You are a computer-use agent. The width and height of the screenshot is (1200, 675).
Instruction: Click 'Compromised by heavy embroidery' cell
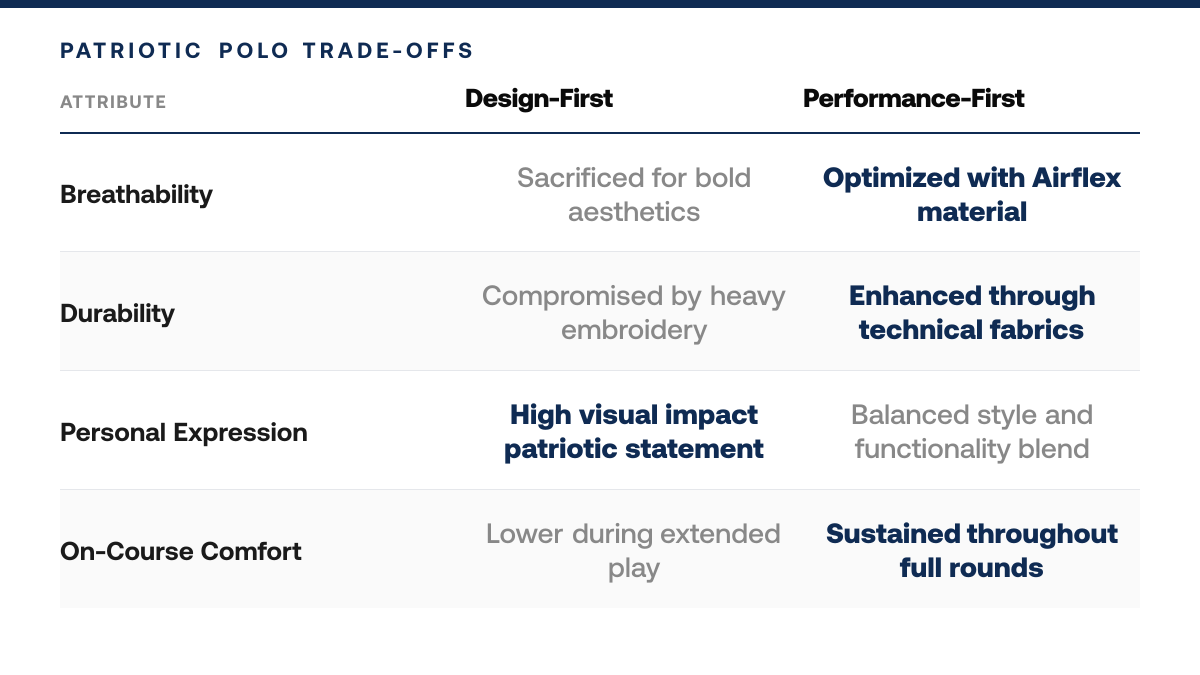click(634, 313)
